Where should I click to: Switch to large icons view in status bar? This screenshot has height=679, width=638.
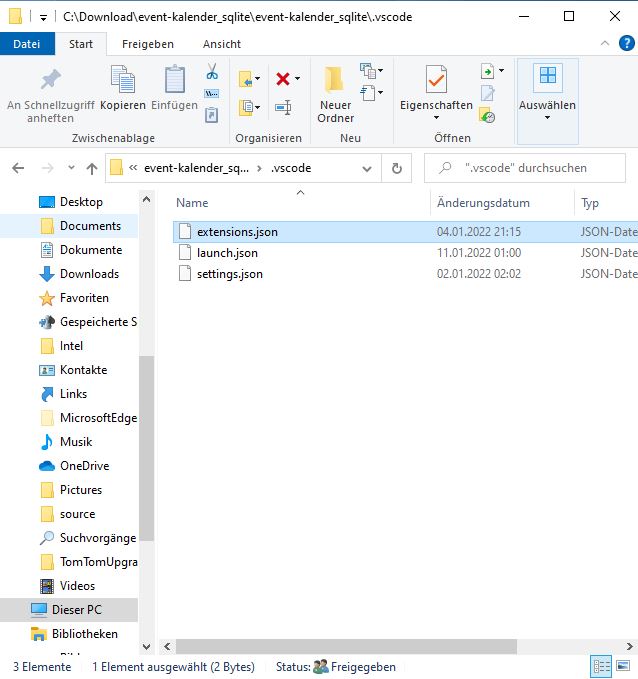point(626,666)
